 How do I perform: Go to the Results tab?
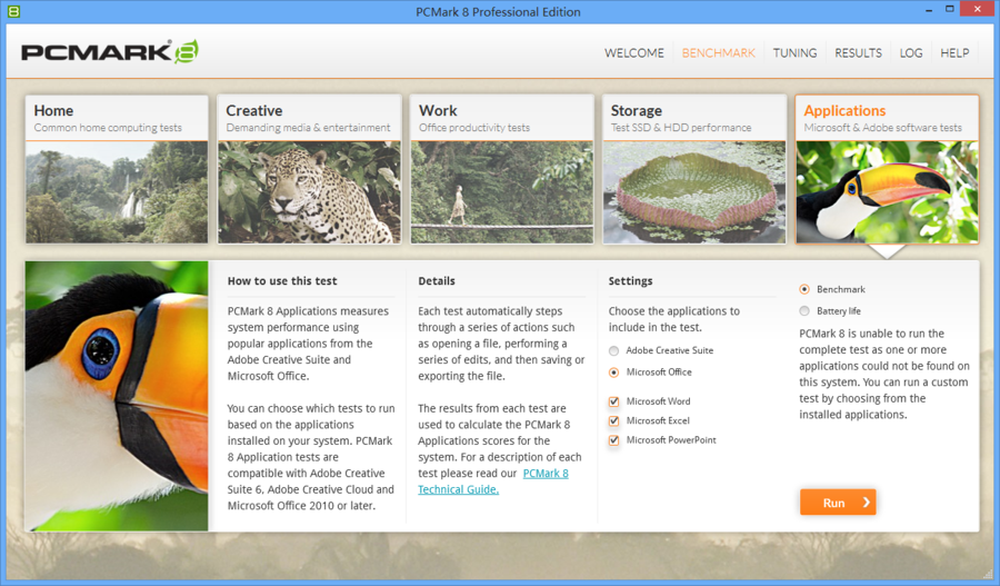(858, 53)
